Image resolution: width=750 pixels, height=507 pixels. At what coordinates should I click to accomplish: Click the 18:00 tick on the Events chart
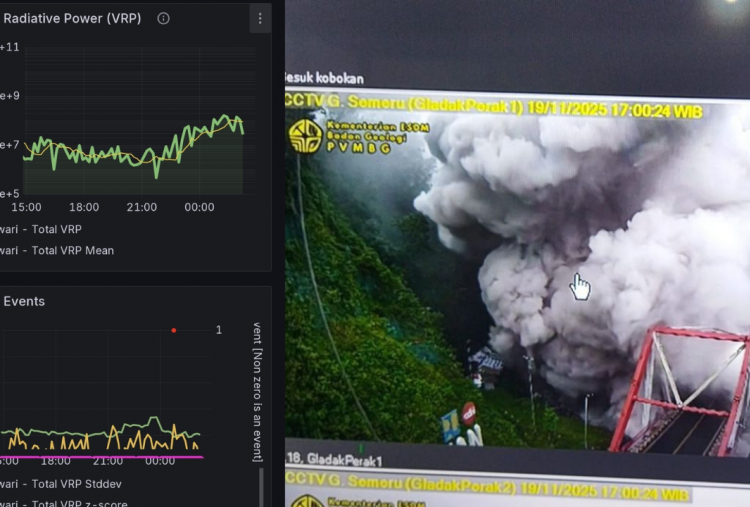coord(55,461)
